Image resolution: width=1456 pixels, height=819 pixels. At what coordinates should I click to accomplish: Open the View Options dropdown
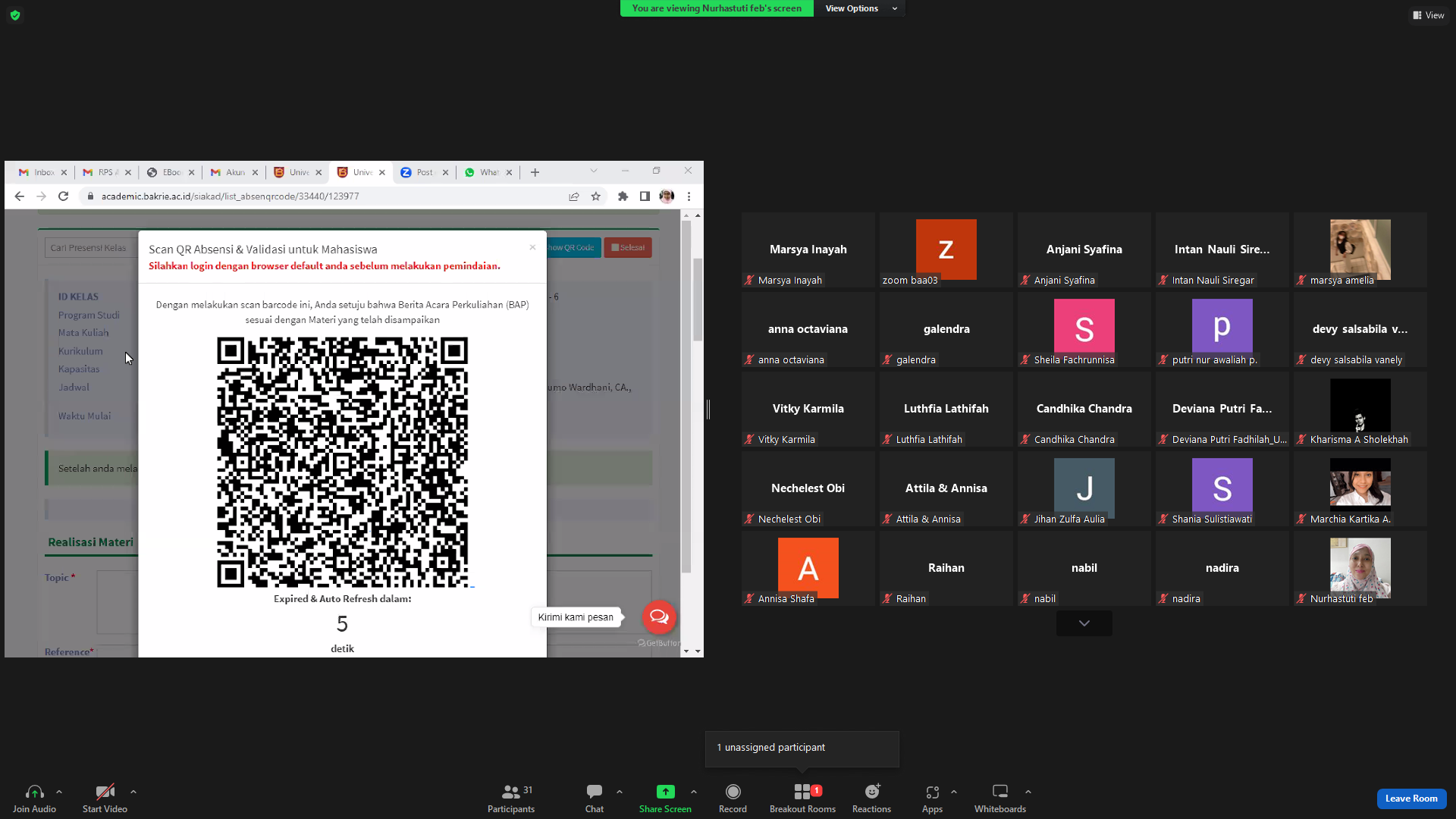[x=860, y=8]
